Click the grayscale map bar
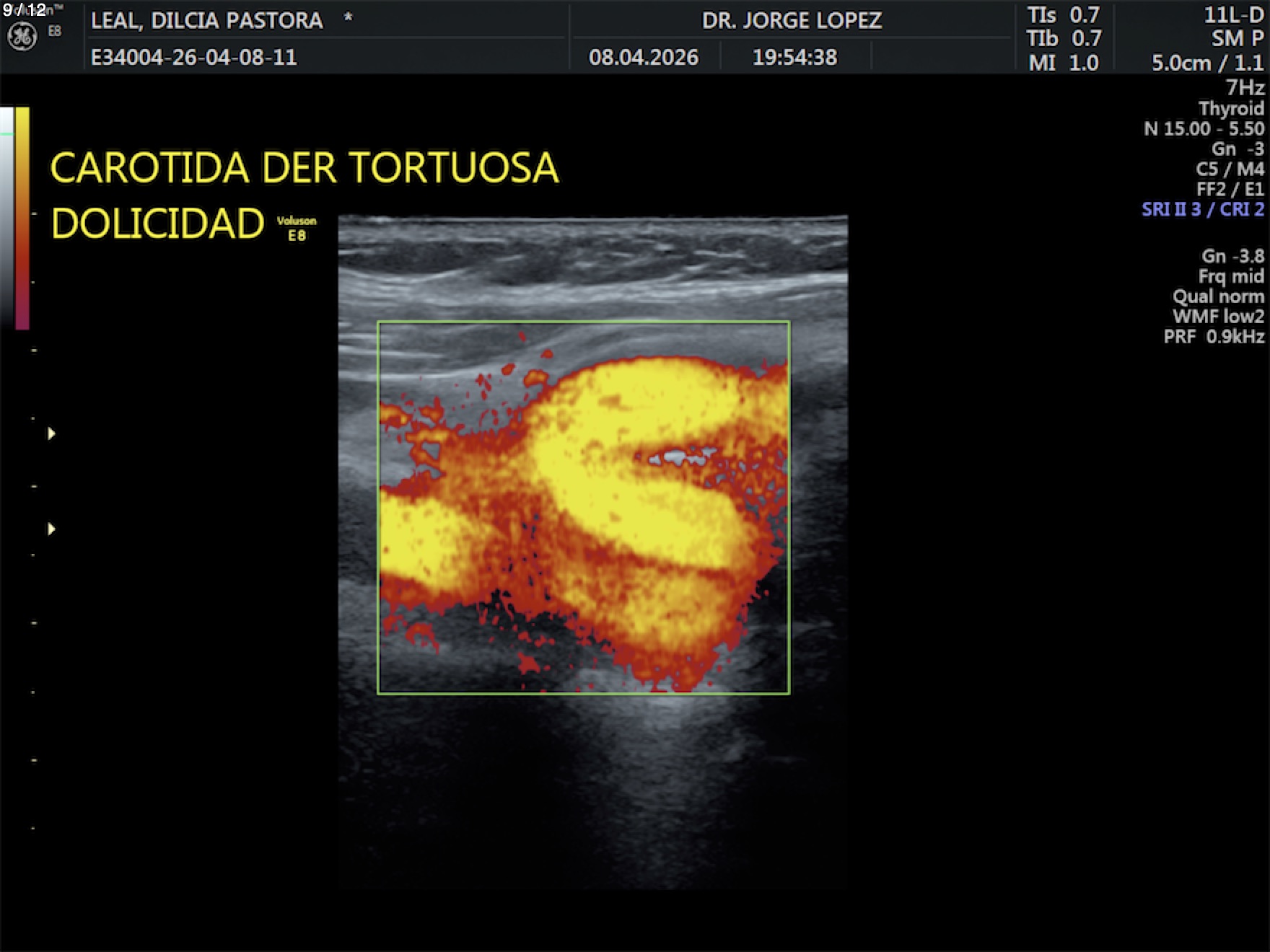 6,216
